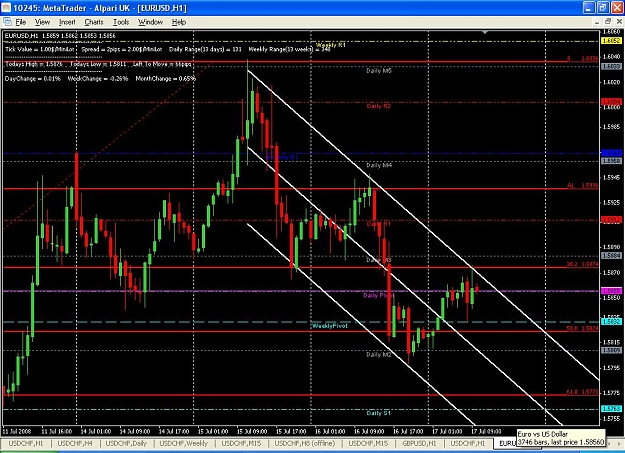Switch to the USDCHF,H8 (offline) tab
The height and width of the screenshot is (453, 625).
[305, 443]
